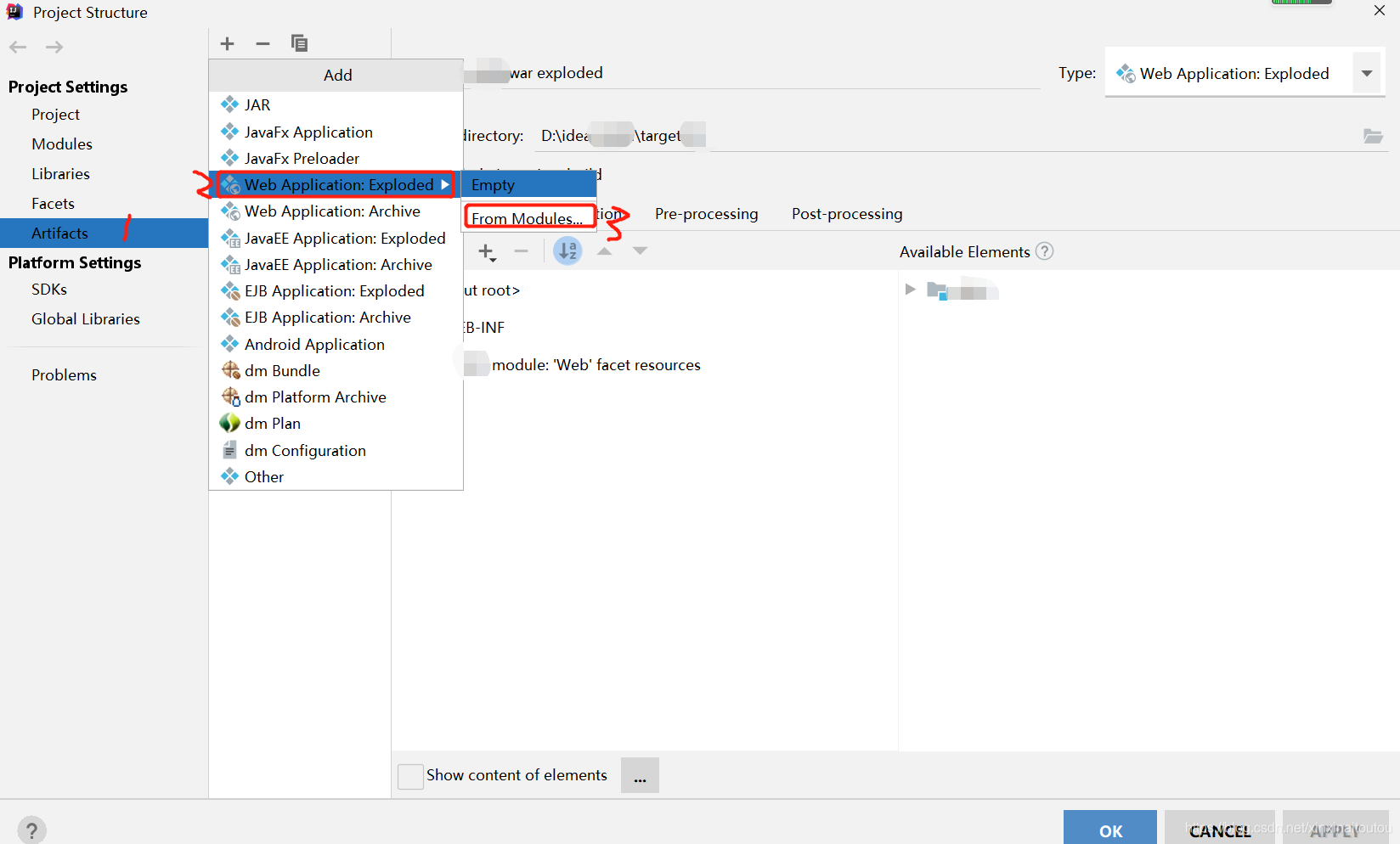Select Modules in Project Settings sidebar
Viewport: 1400px width, 844px height.
61,143
